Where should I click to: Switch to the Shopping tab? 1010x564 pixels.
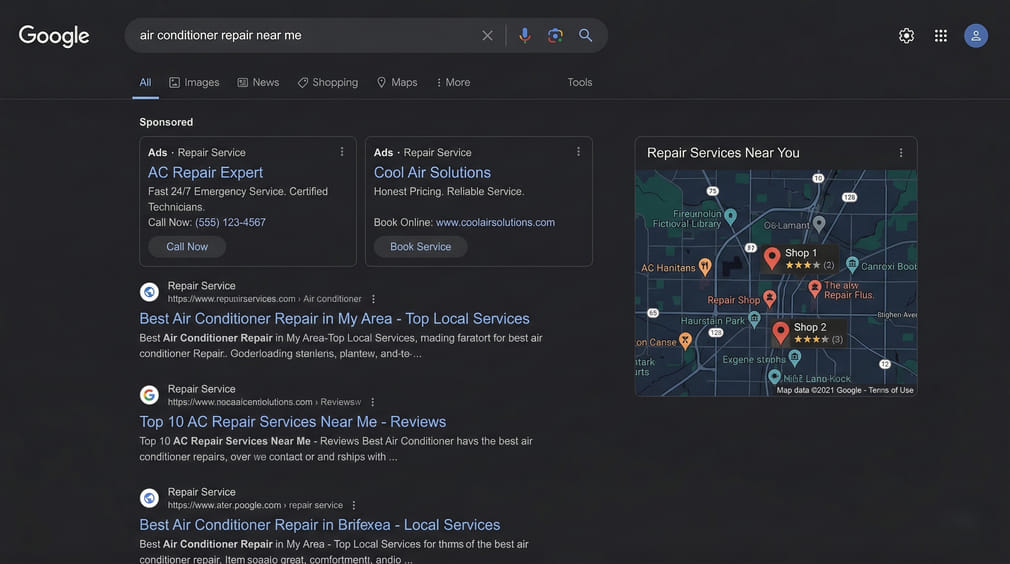[x=328, y=82]
